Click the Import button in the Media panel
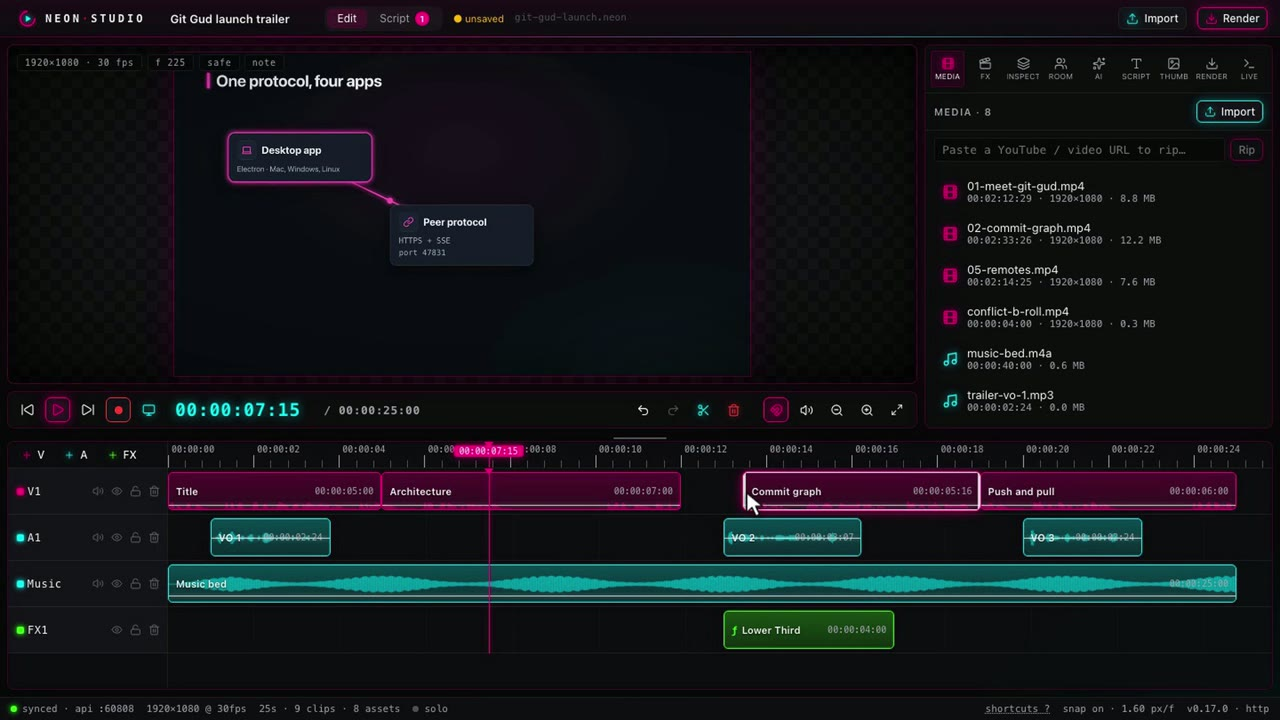1280x720 pixels. [x=1229, y=112]
